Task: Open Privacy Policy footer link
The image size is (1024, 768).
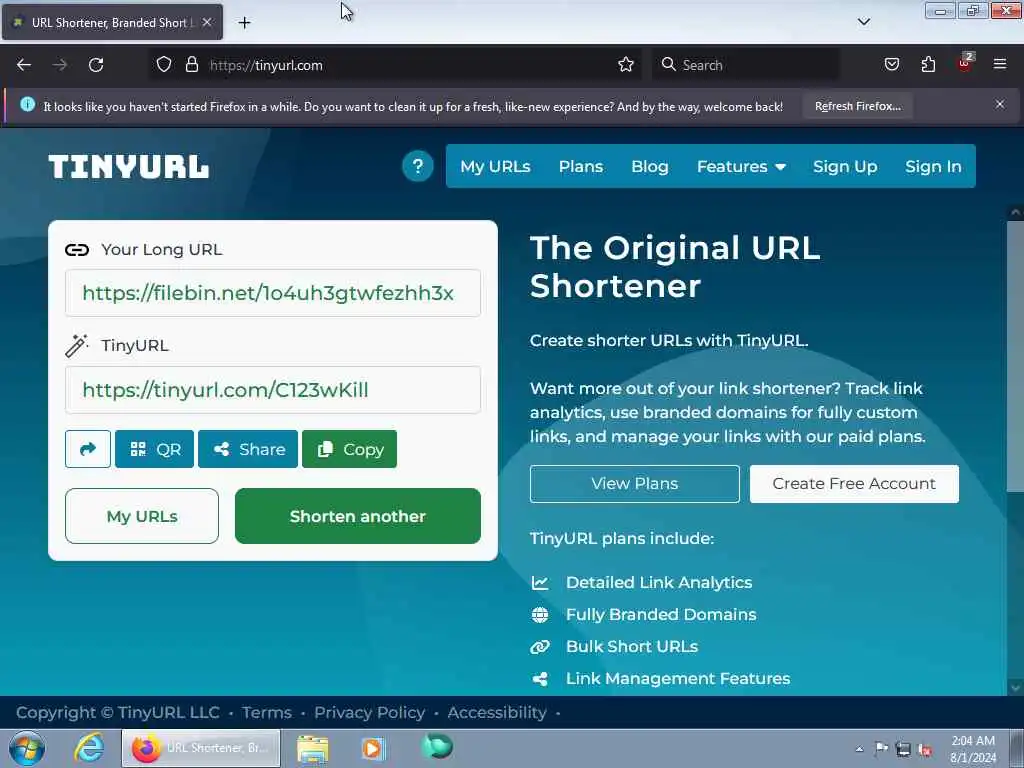Action: (x=370, y=712)
